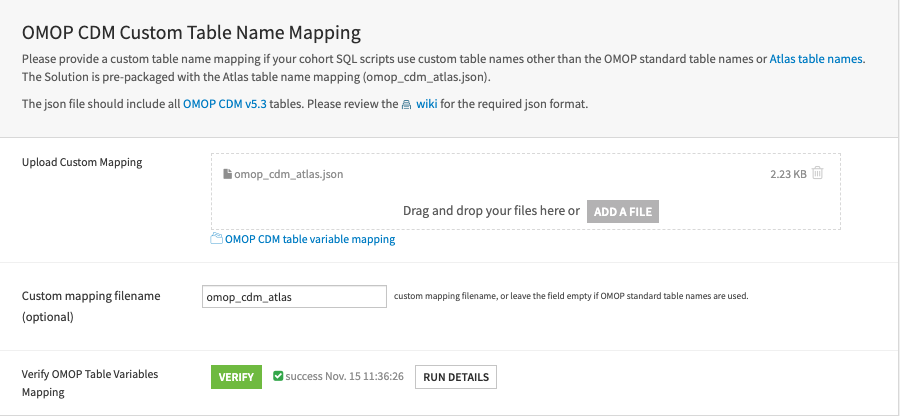Open the OMOP CDM v5.3 link

224,104
